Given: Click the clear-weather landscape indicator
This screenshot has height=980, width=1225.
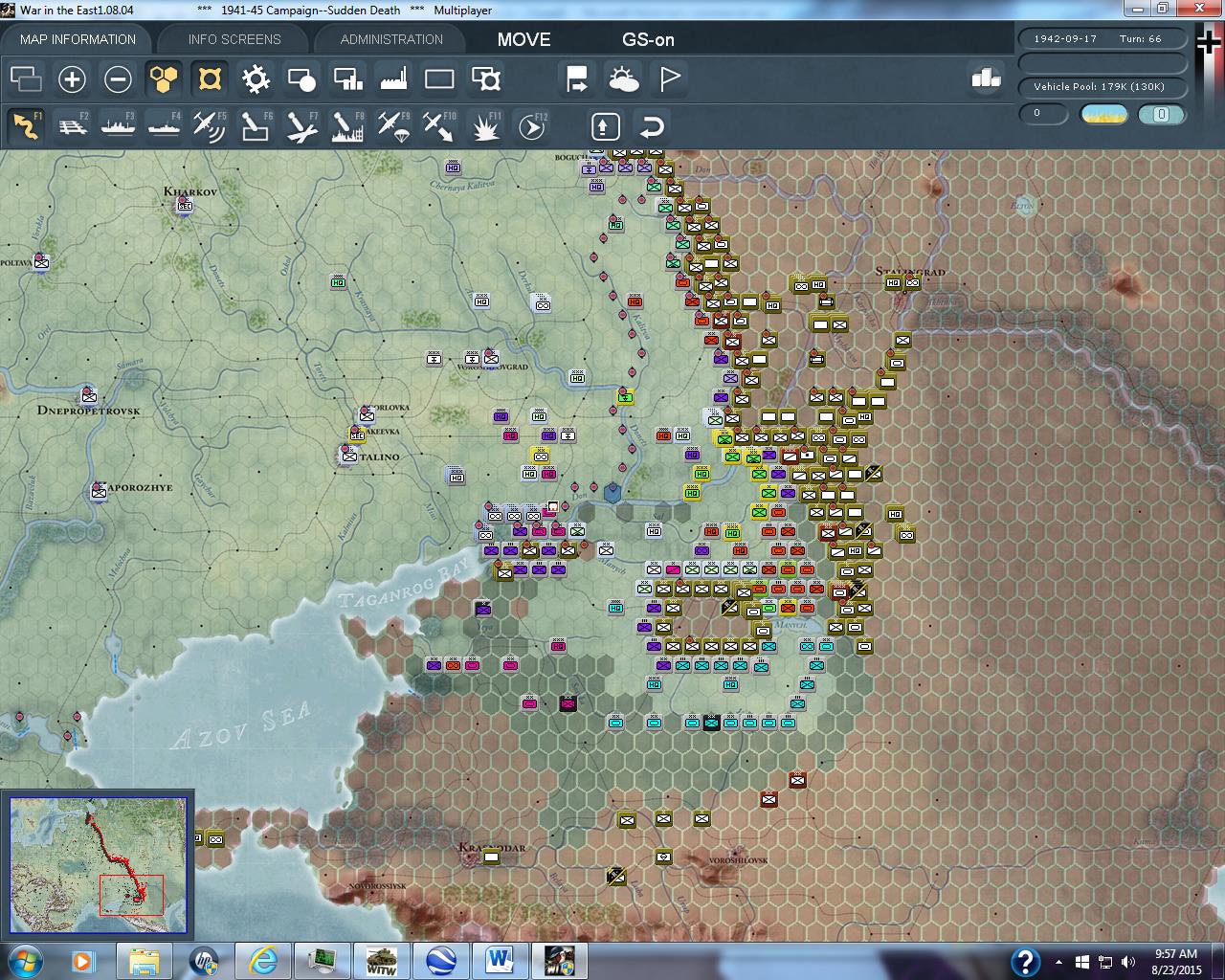Looking at the screenshot, I should [1103, 114].
